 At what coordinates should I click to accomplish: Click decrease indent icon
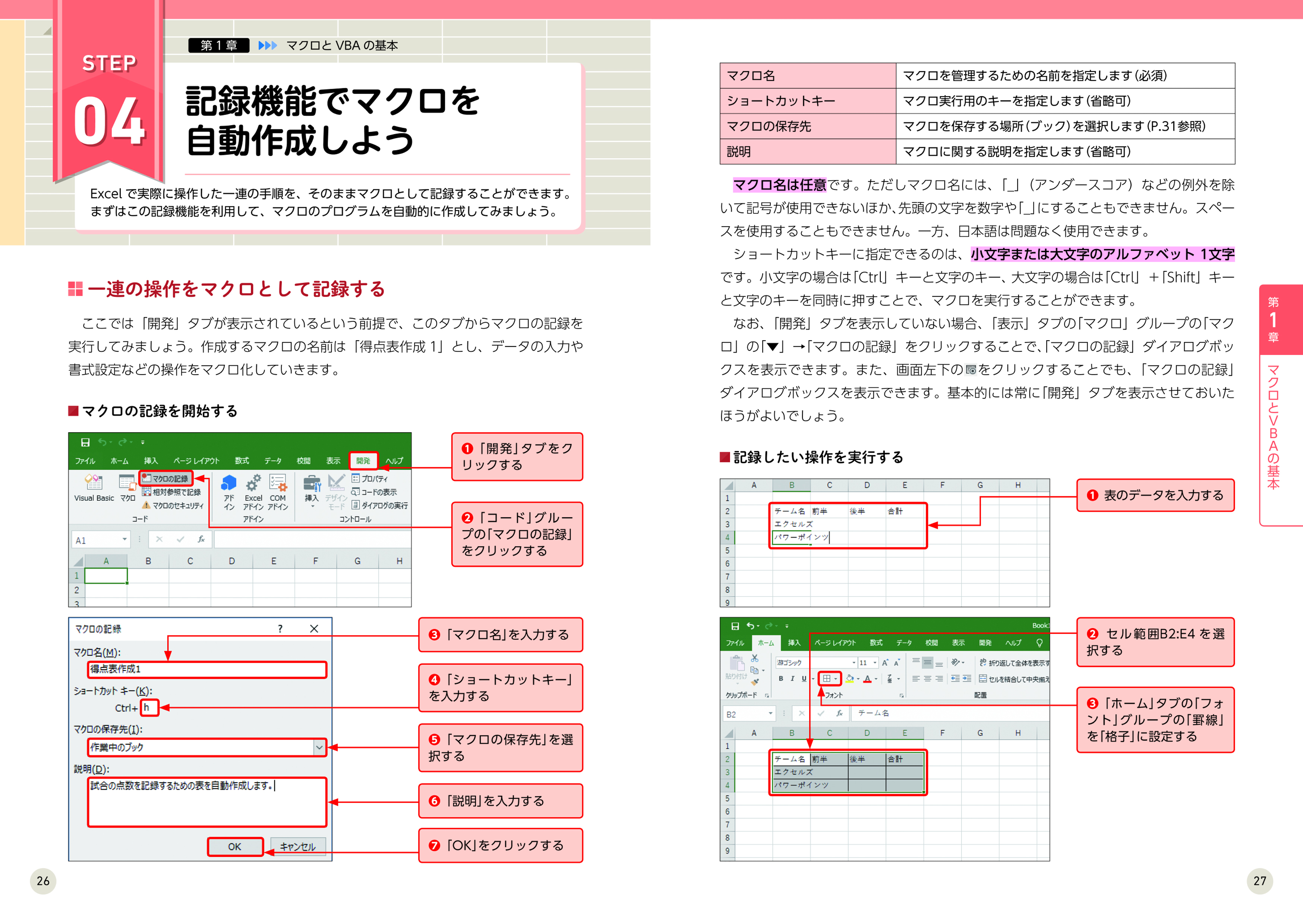click(x=955, y=679)
